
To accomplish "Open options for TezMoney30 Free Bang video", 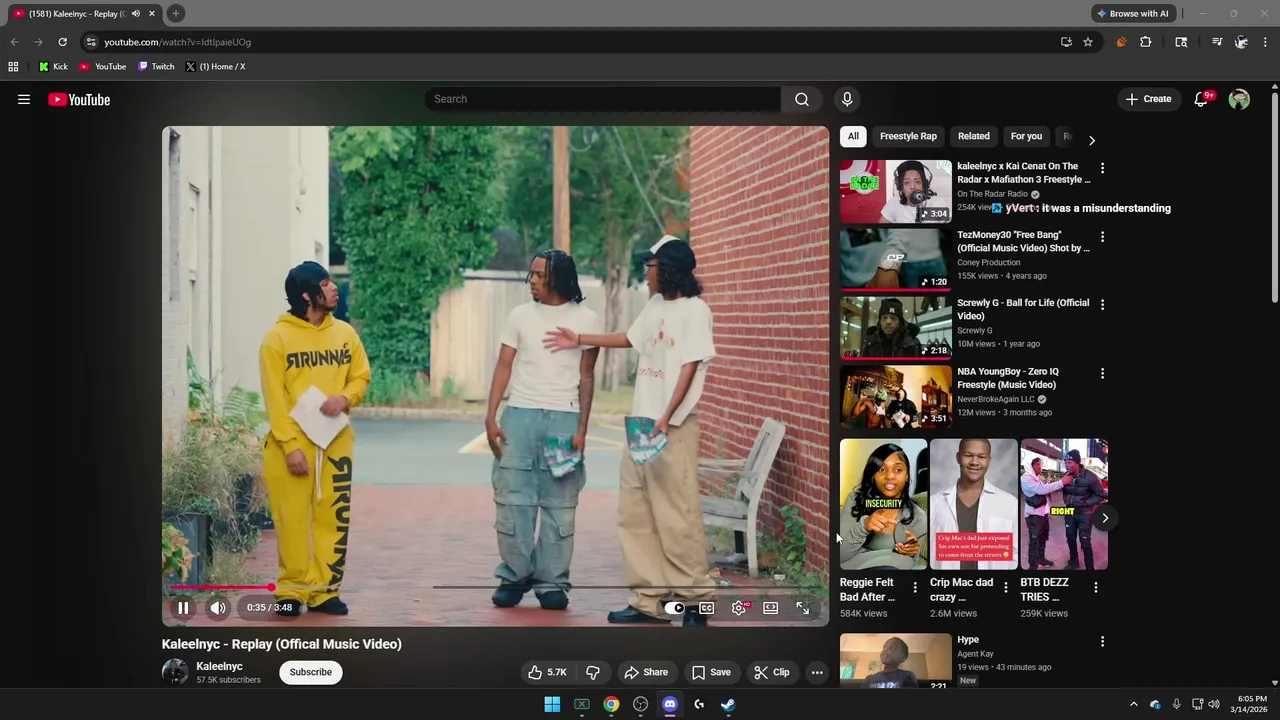I will pyautogui.click(x=1102, y=237).
